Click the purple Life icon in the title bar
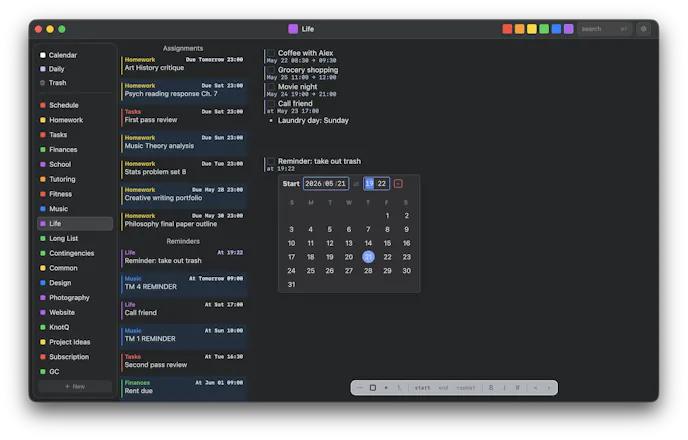 [293, 29]
